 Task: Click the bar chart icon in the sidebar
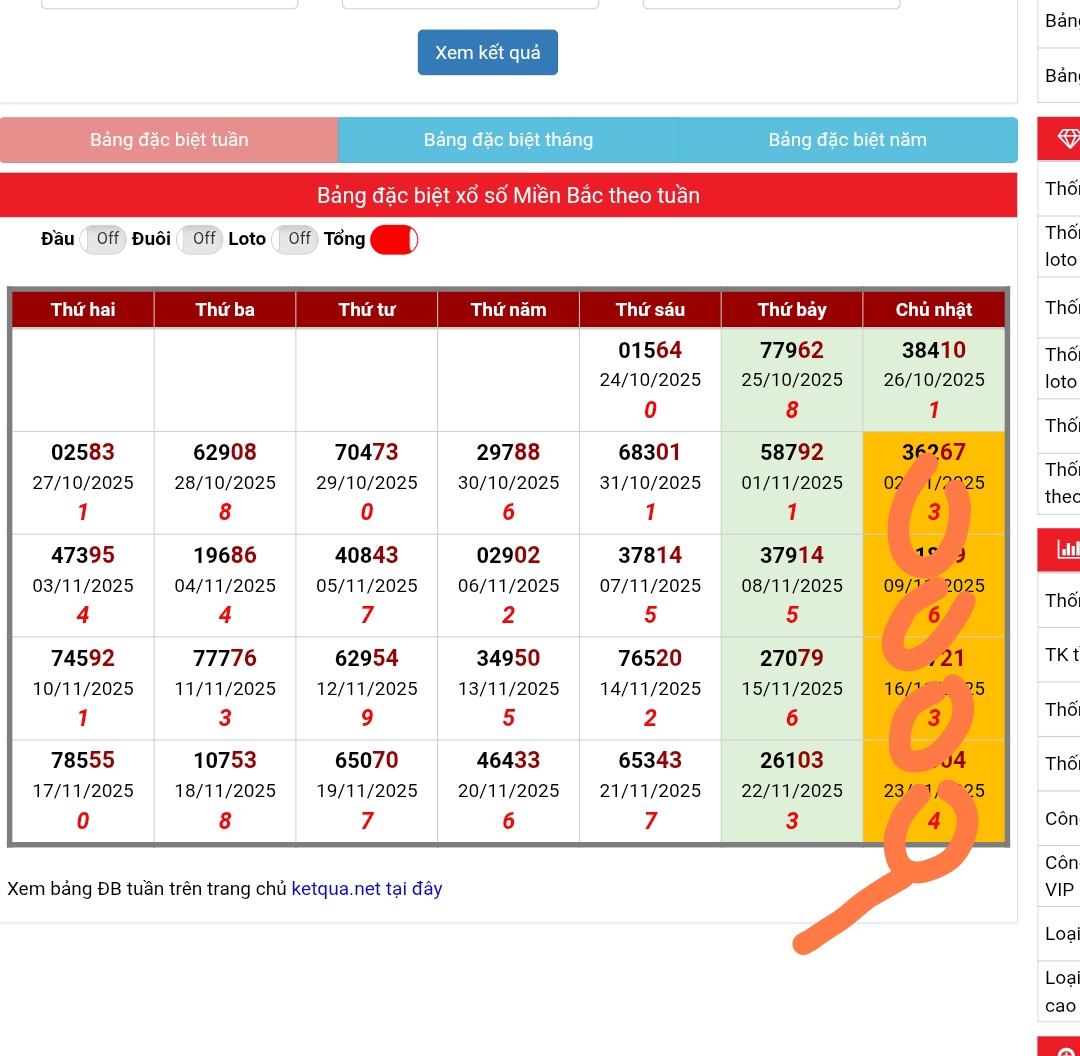coord(1066,548)
